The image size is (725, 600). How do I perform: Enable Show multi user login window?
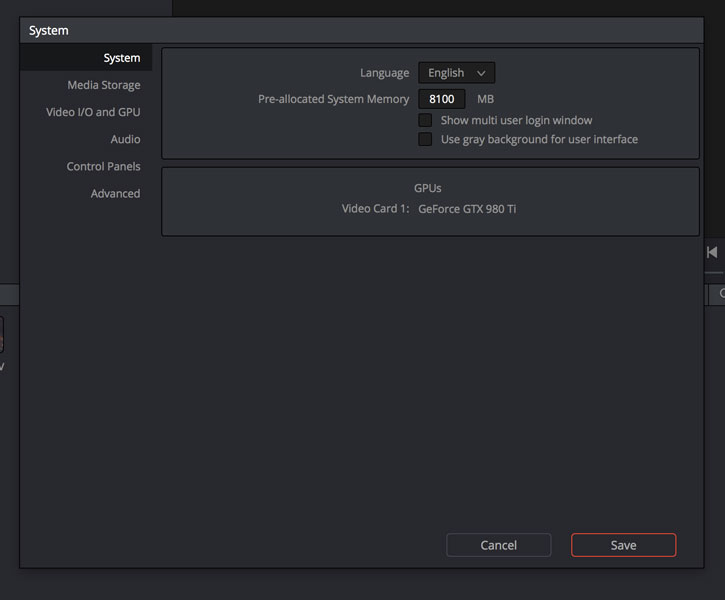425,120
